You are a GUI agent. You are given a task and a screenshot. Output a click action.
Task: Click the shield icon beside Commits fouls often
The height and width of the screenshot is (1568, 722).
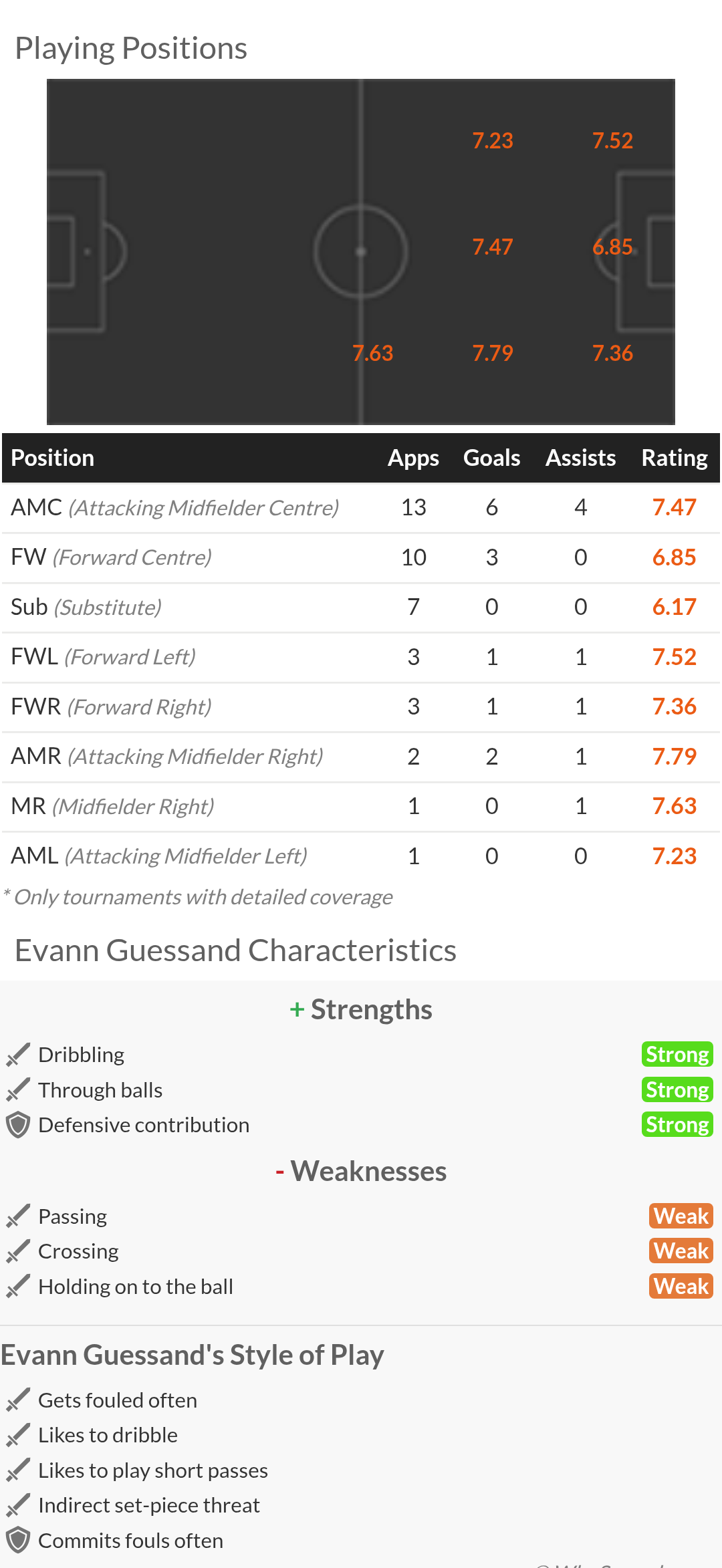[18, 1541]
